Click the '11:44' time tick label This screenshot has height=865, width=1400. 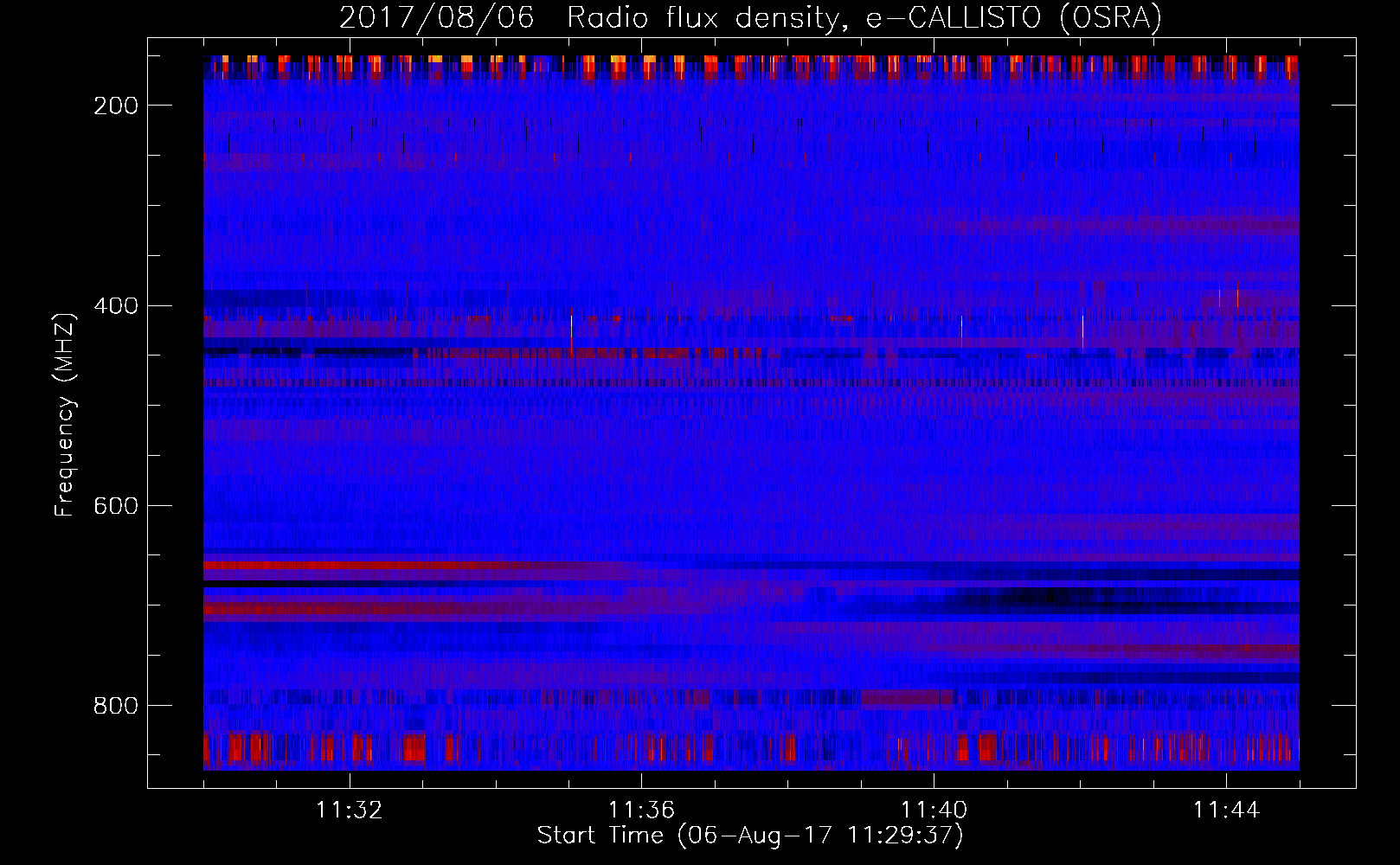point(1226,810)
